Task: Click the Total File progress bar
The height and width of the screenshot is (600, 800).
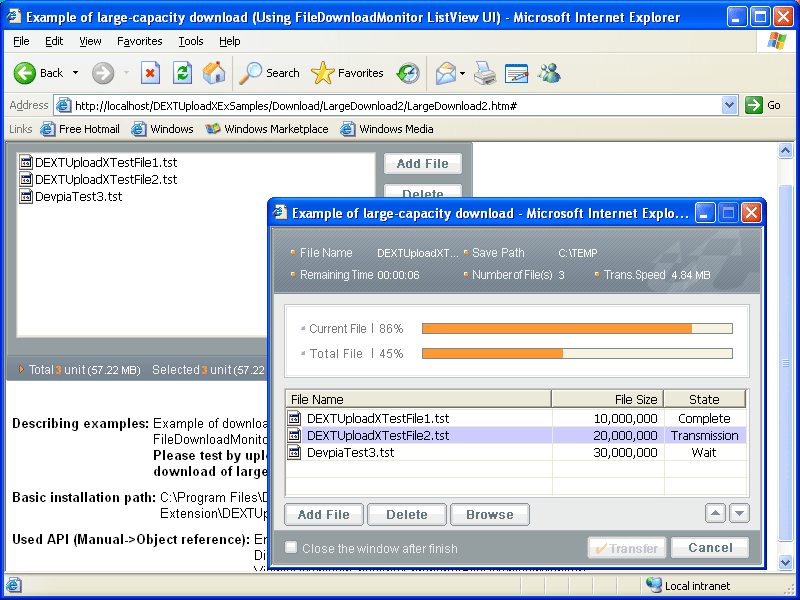Action: (577, 351)
